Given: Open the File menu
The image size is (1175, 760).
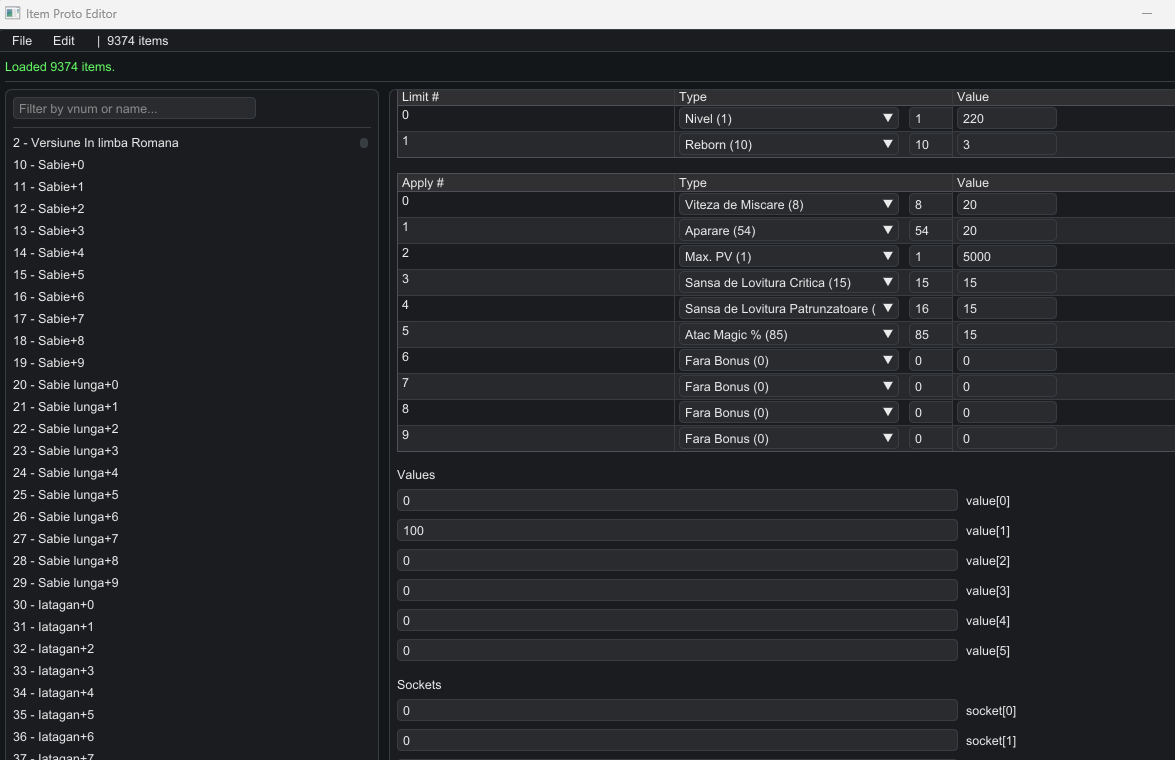Looking at the screenshot, I should coord(22,40).
